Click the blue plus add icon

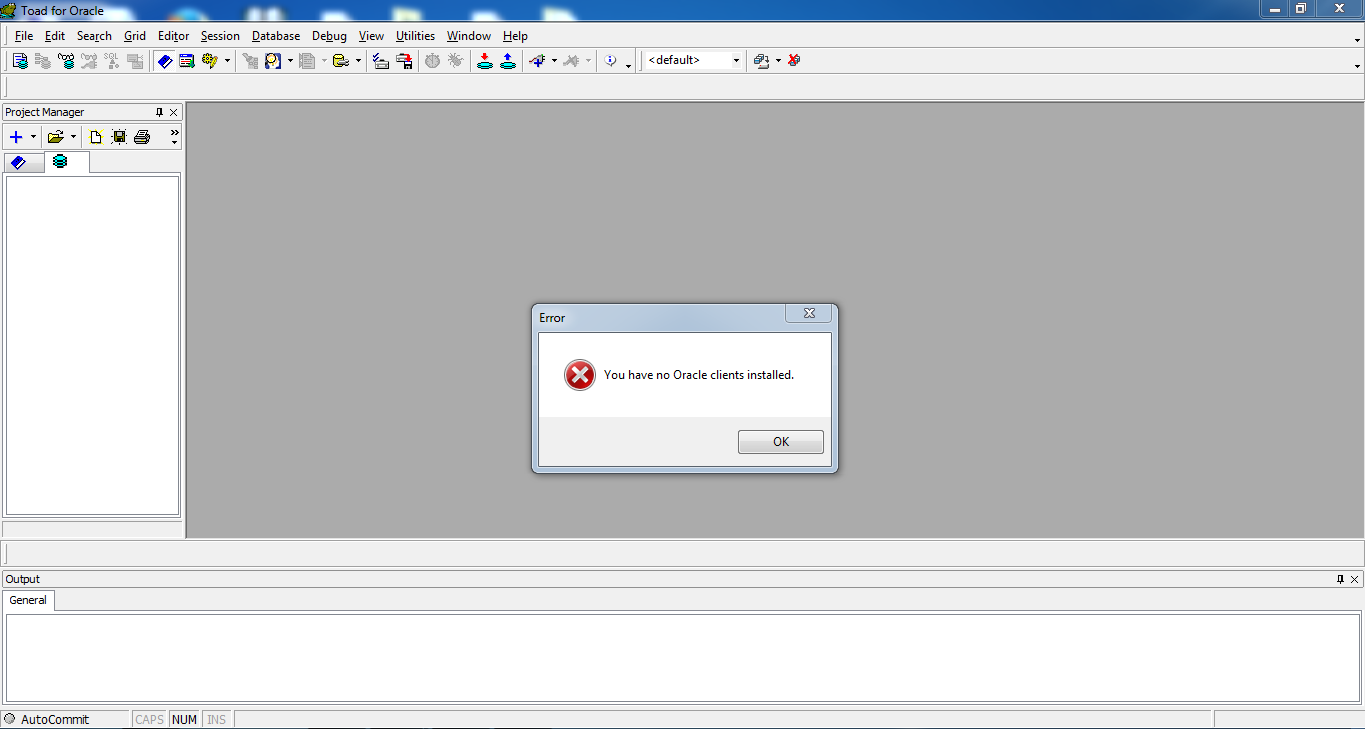(x=16, y=137)
